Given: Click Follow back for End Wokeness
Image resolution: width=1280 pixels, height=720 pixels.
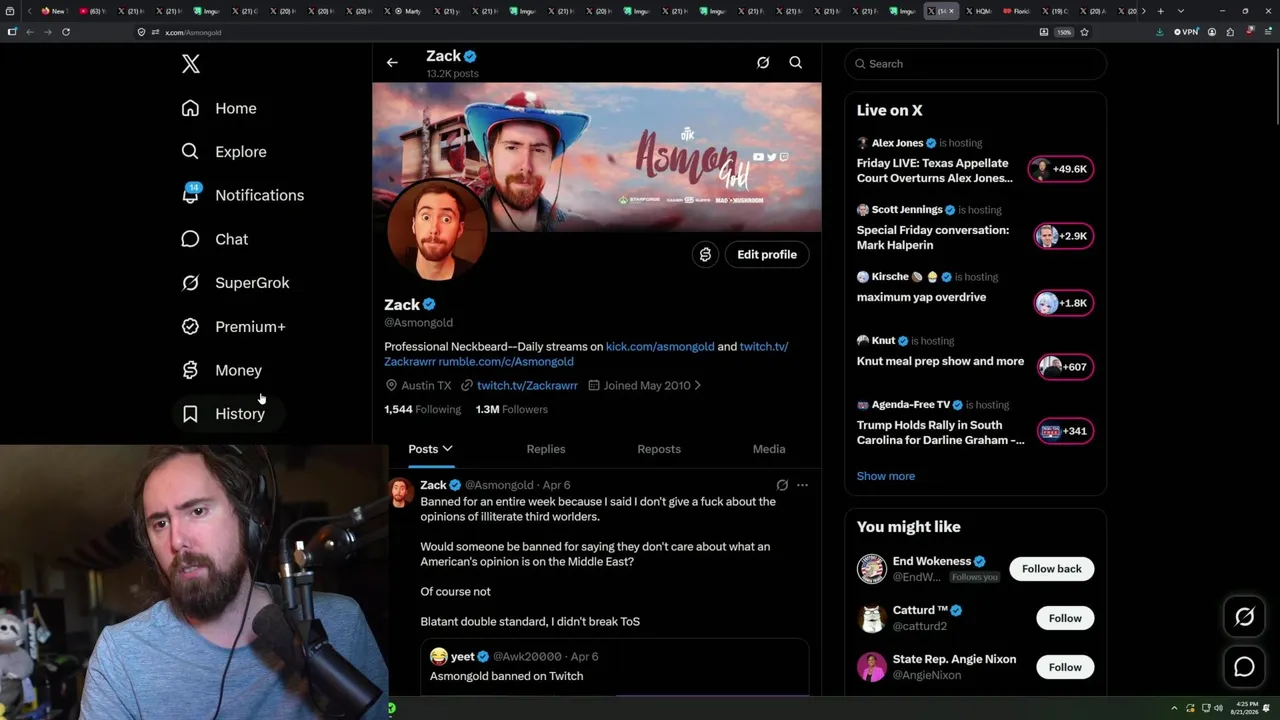Looking at the screenshot, I should 1052,569.
